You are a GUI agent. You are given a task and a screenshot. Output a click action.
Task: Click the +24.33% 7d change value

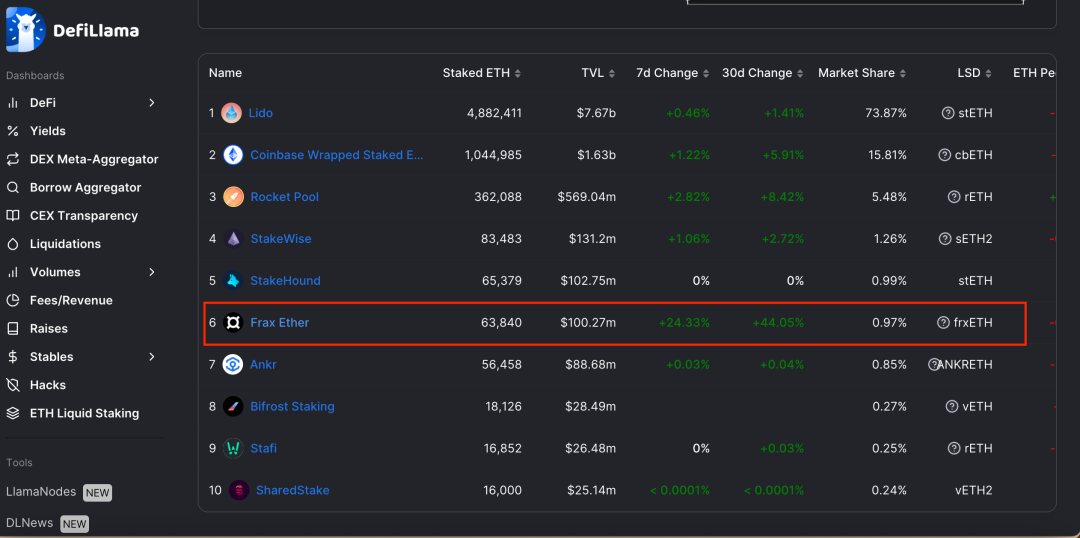pyautogui.click(x=684, y=322)
